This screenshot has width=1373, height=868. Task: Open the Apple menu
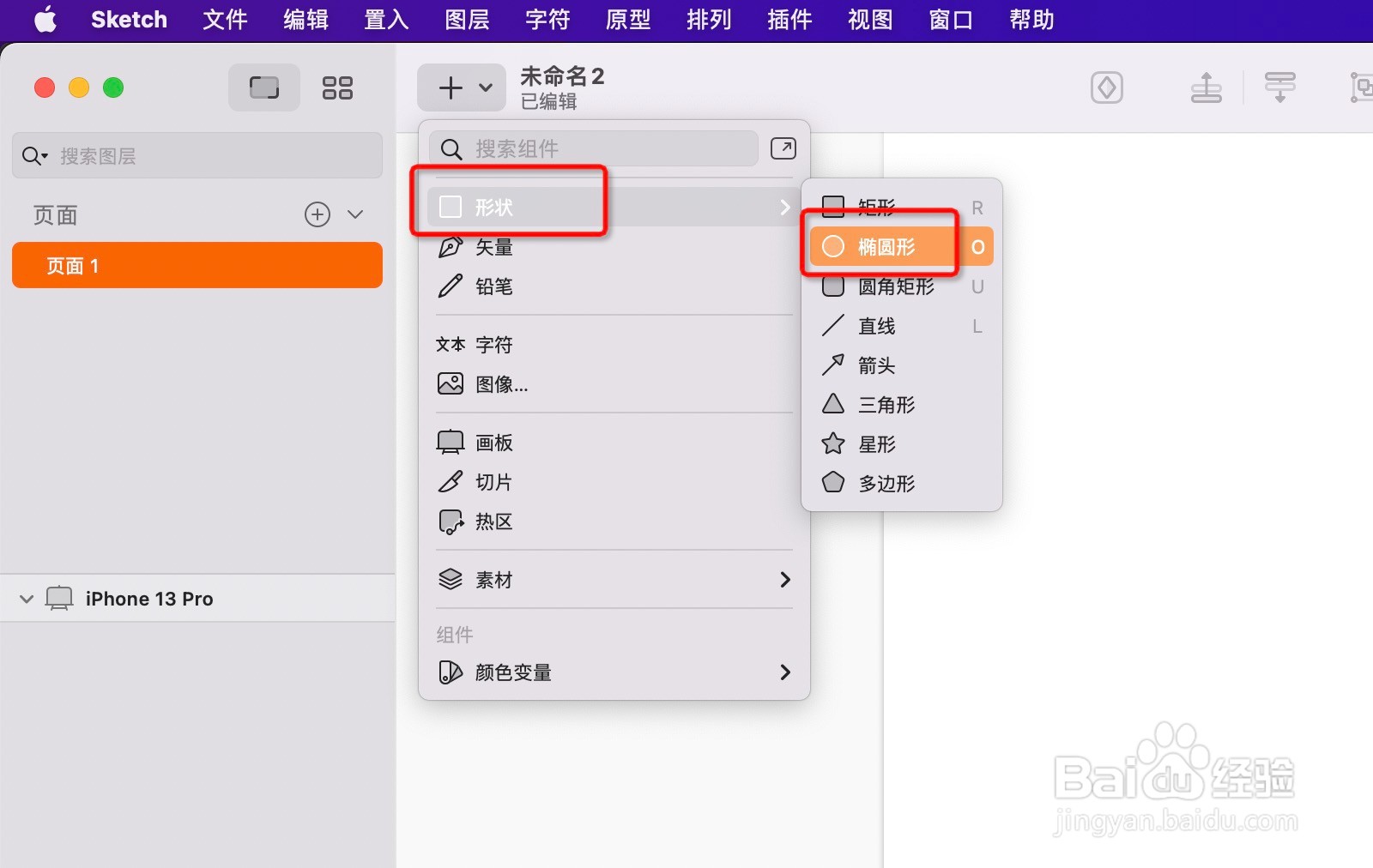(45, 19)
